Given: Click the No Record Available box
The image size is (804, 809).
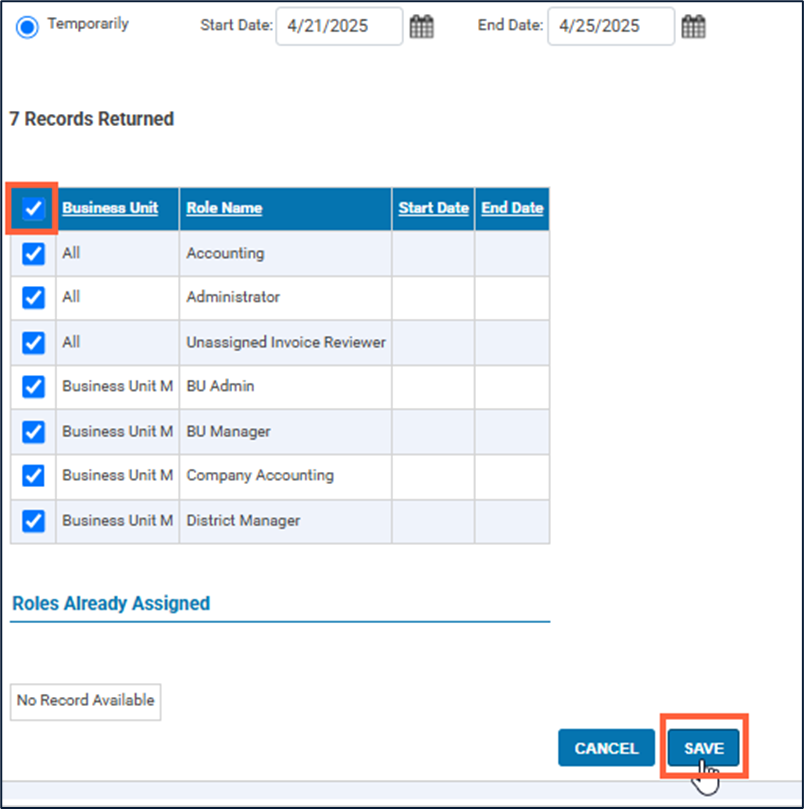Looking at the screenshot, I should pos(86,701).
